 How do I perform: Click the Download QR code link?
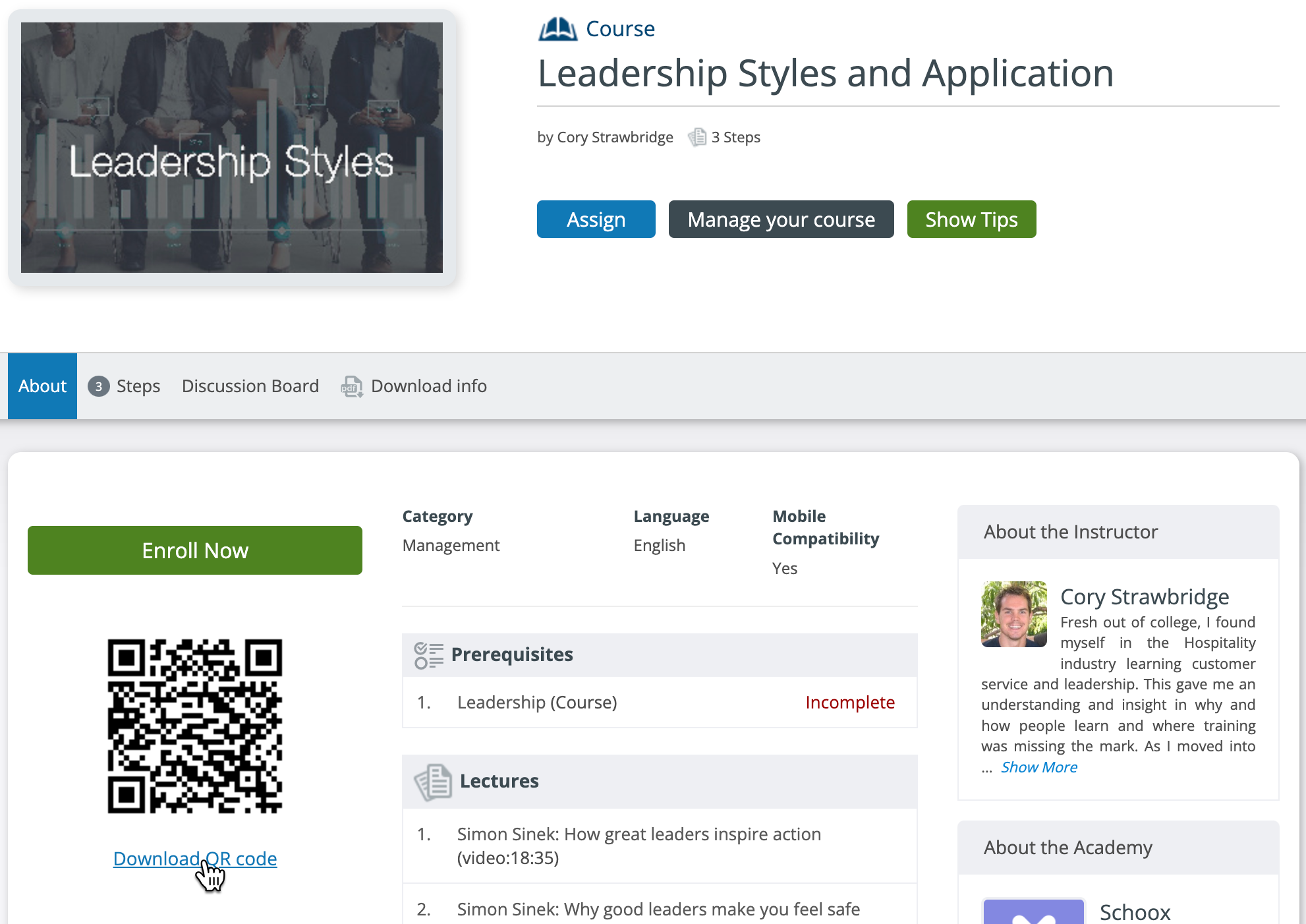[x=195, y=859]
